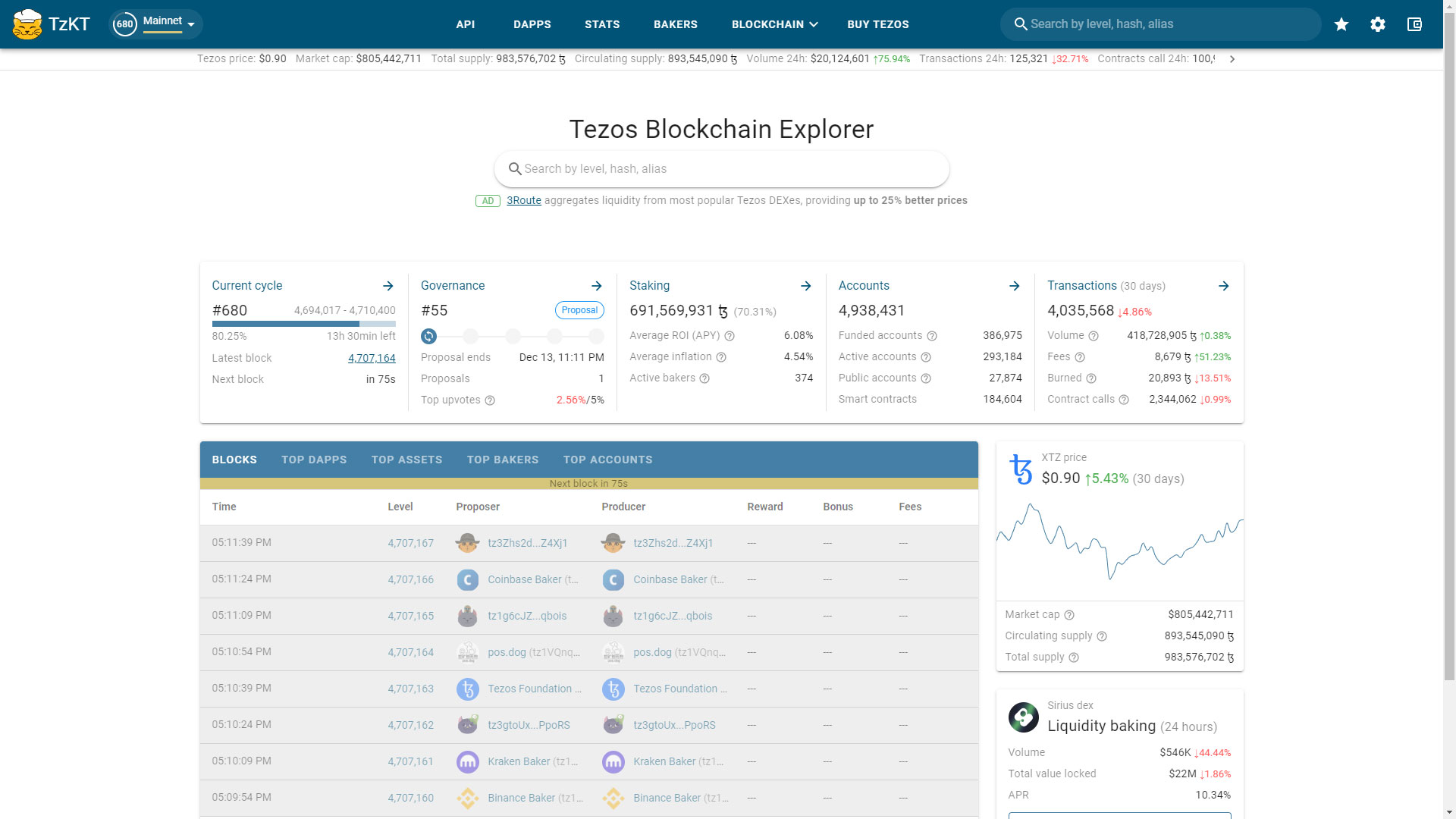Click the Coinbase Baker avatar
Viewport: 1456px width, 819px height.
pyautogui.click(x=466, y=579)
